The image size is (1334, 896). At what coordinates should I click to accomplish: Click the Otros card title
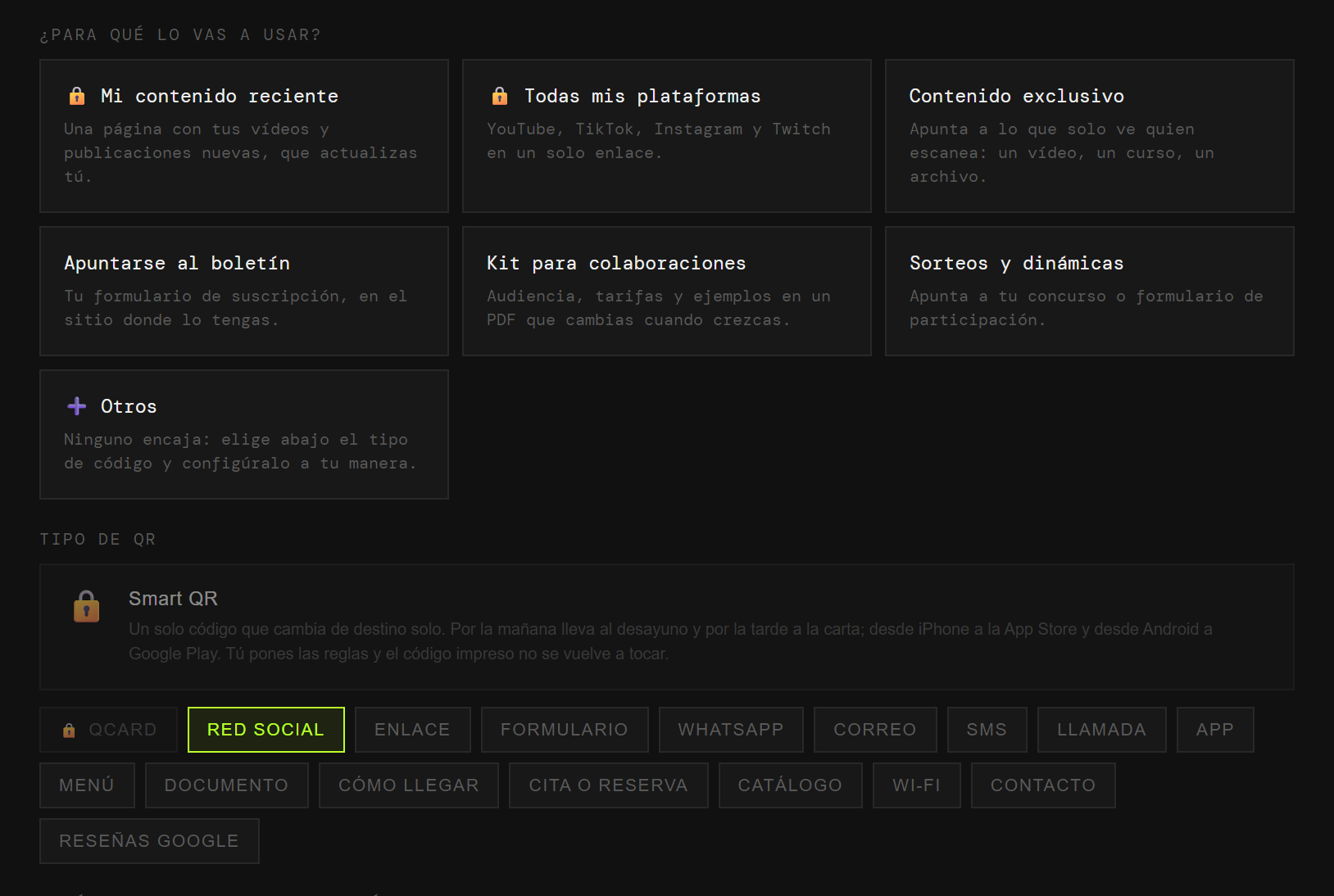129,407
